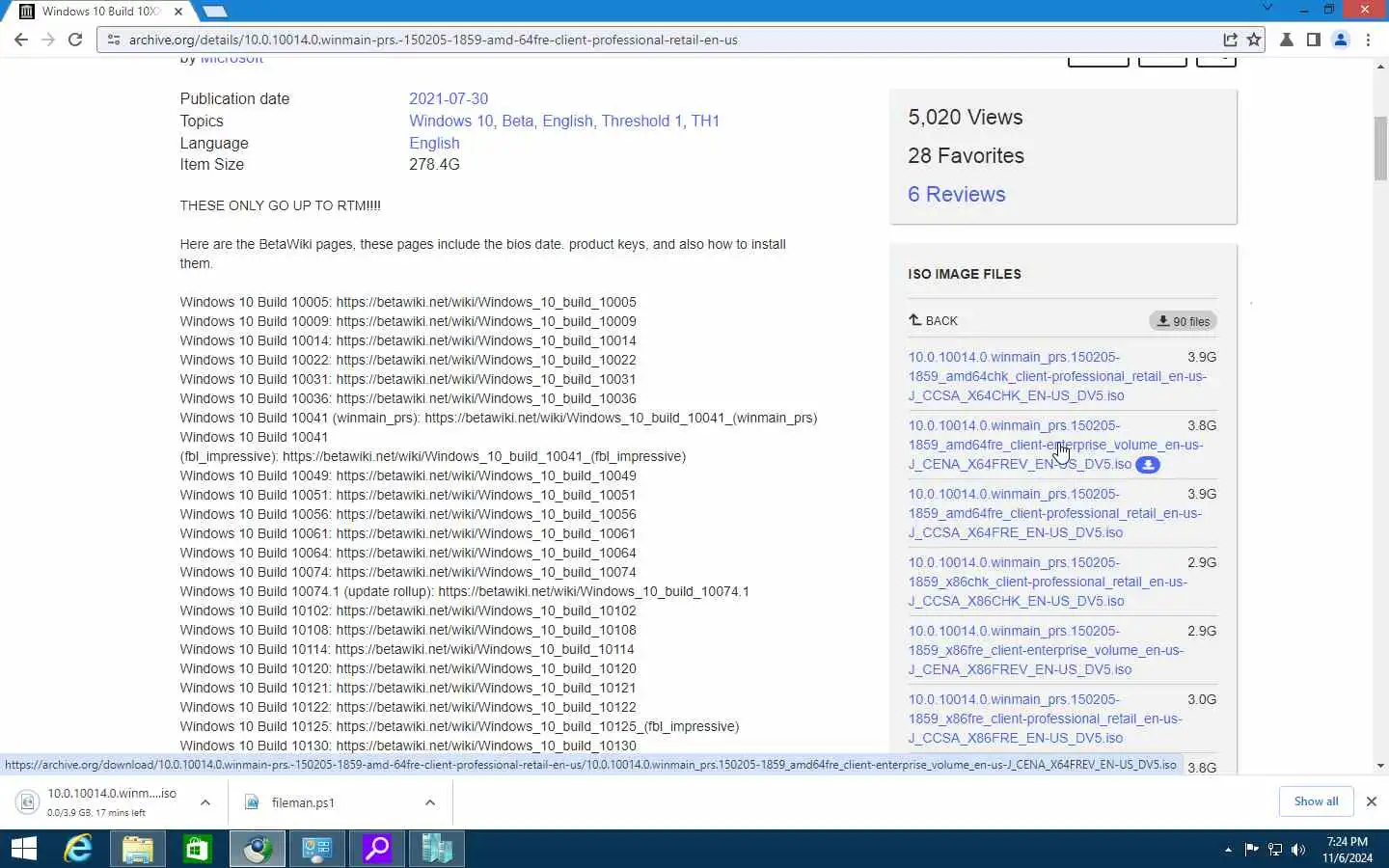
Task: Click the browser forward arrow
Action: coord(48,40)
